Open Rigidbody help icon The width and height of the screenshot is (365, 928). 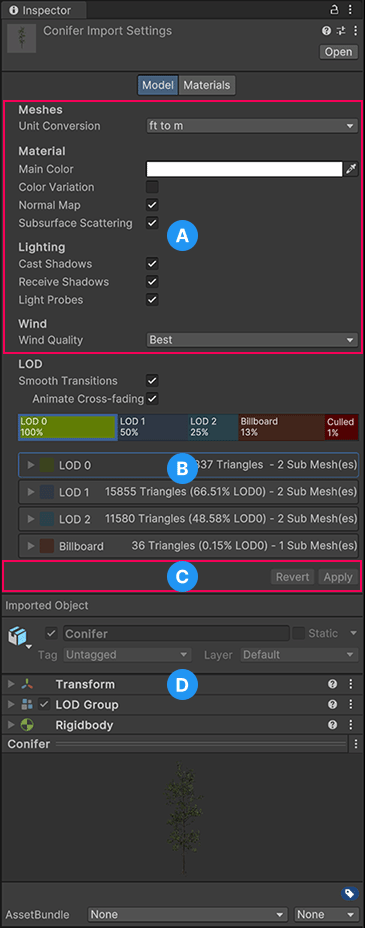332,724
